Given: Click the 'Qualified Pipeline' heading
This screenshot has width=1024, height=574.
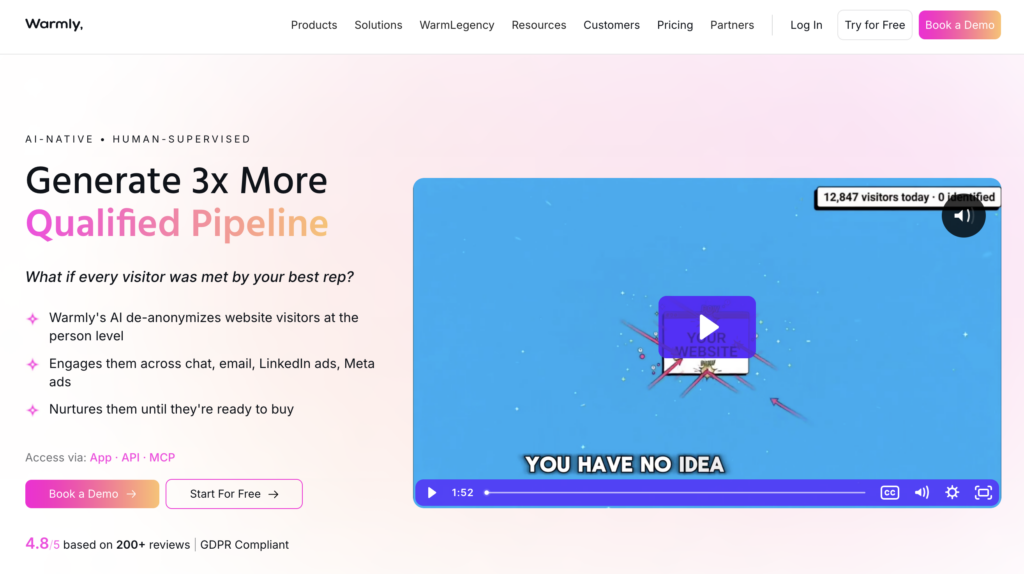Looking at the screenshot, I should (x=177, y=223).
